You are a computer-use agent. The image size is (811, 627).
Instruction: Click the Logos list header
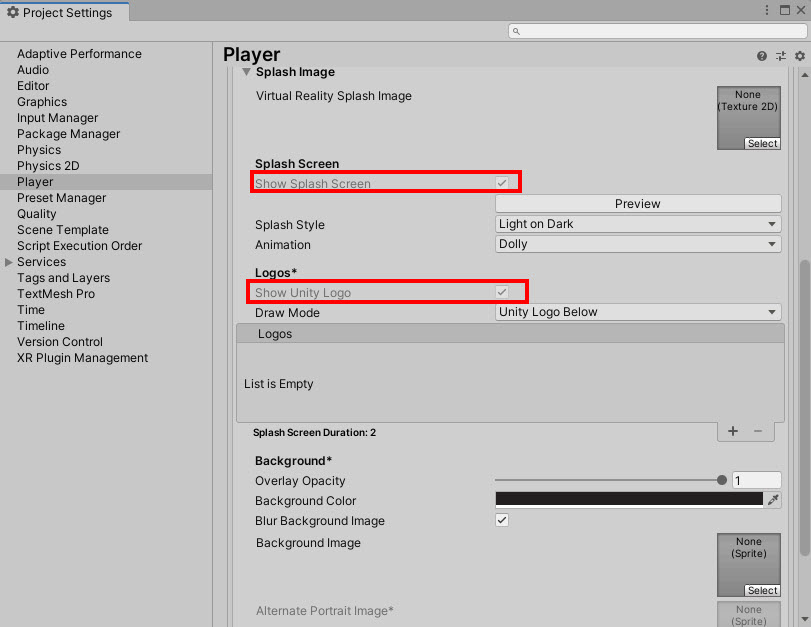click(x=510, y=334)
